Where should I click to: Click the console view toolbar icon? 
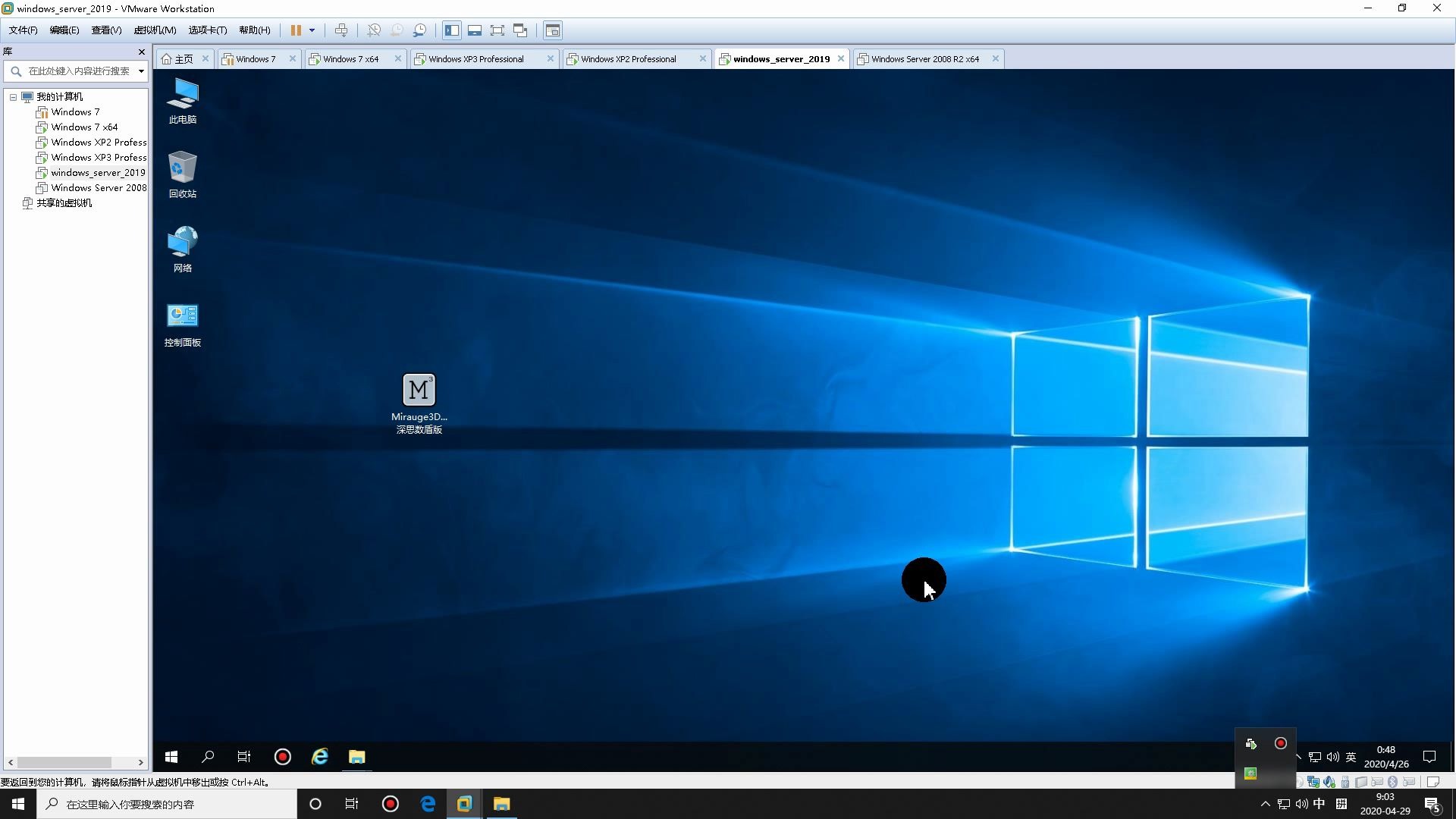pos(553,30)
